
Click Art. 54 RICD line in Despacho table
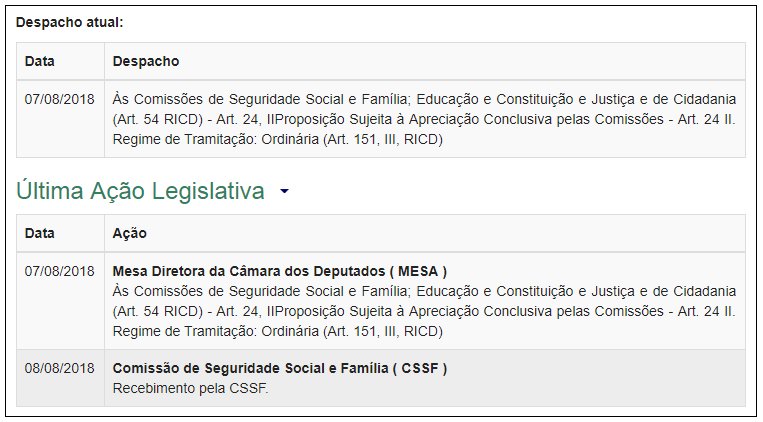424,119
